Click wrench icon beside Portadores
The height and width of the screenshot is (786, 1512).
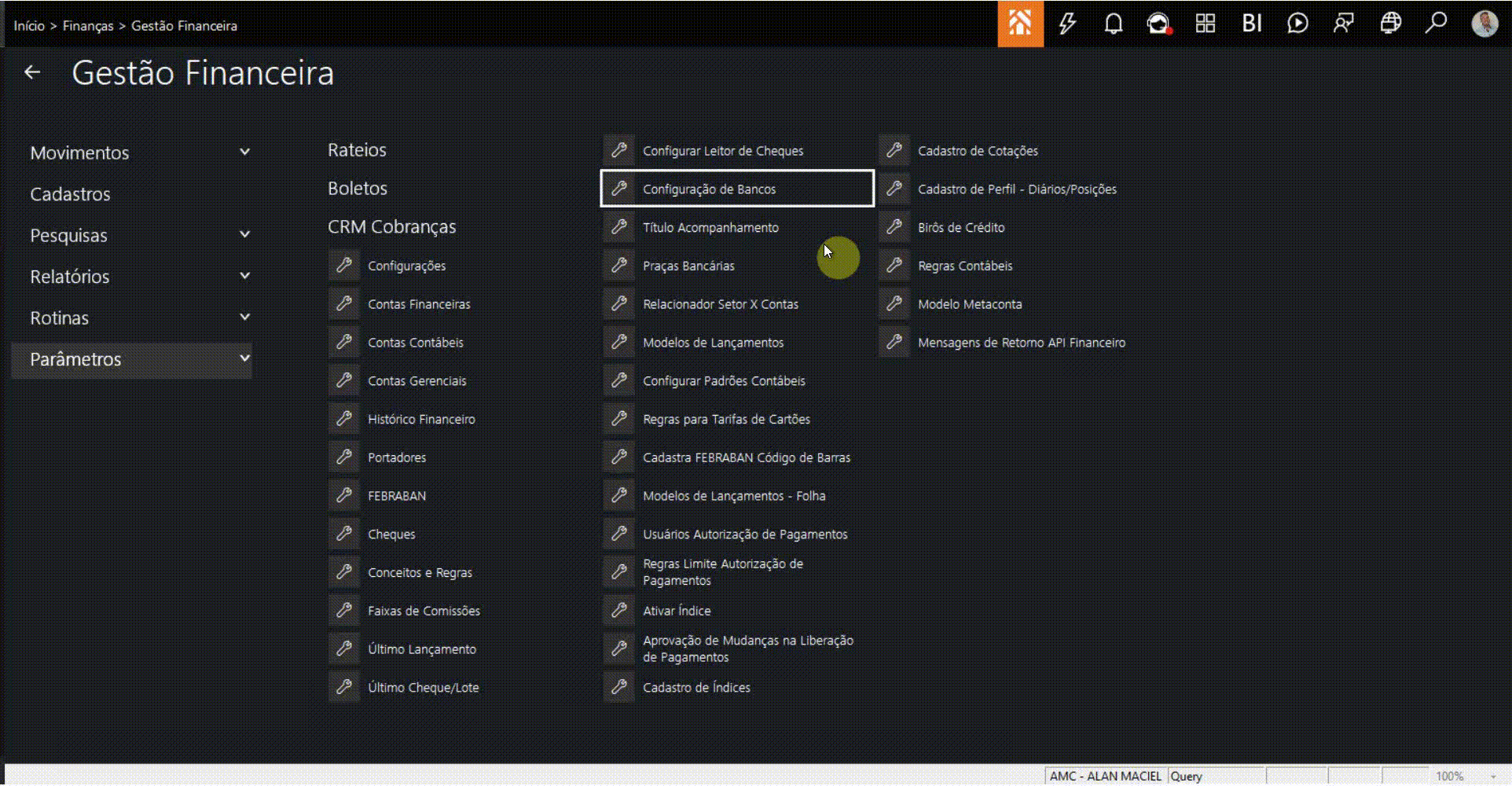pos(344,457)
